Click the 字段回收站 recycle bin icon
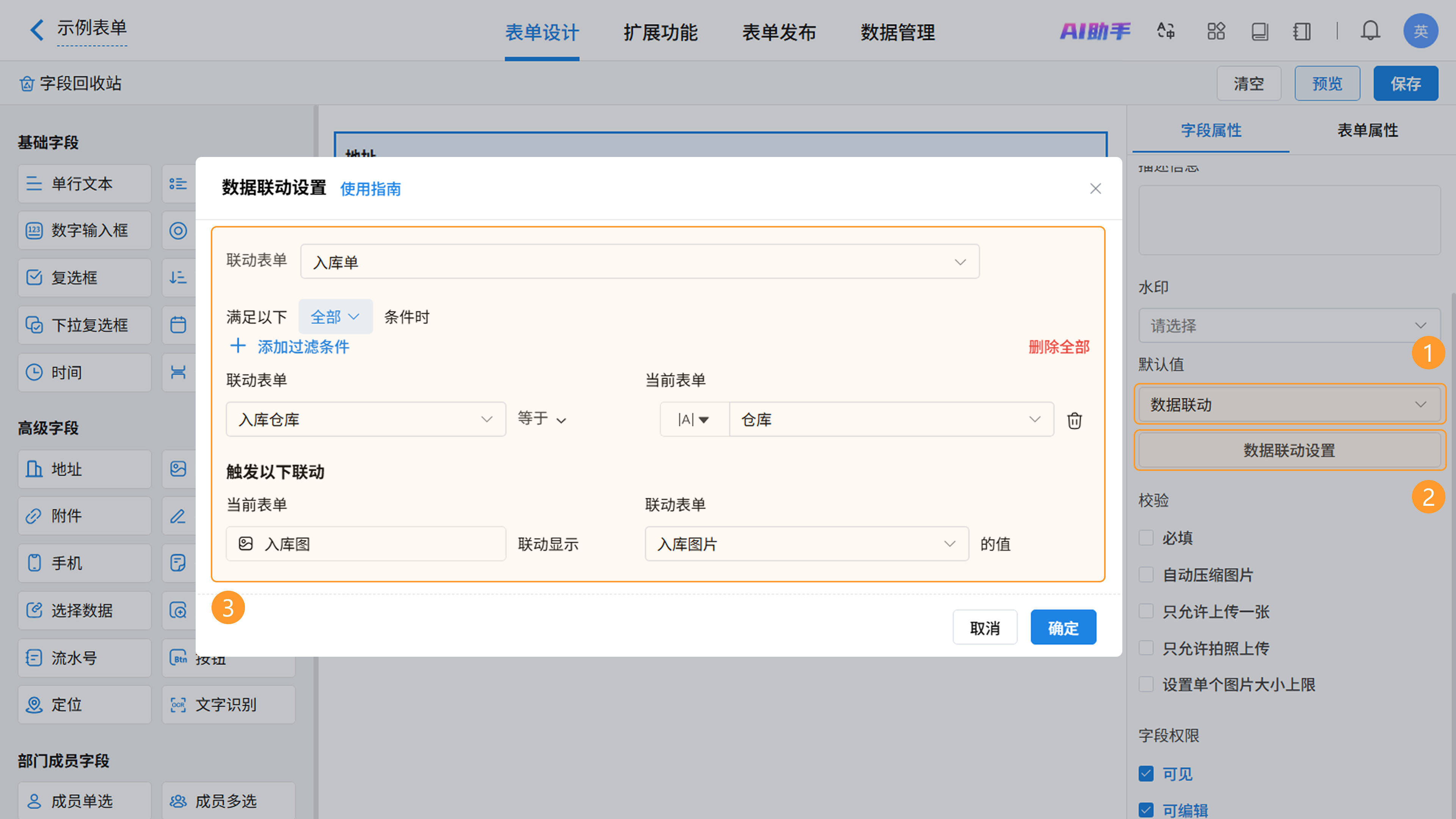The image size is (1456, 819). pyautogui.click(x=27, y=84)
